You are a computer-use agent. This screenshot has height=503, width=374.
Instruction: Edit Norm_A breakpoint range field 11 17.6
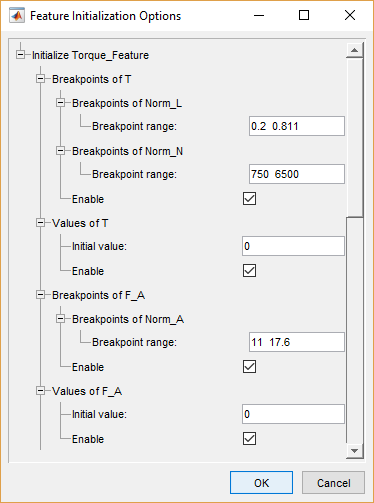297,342
